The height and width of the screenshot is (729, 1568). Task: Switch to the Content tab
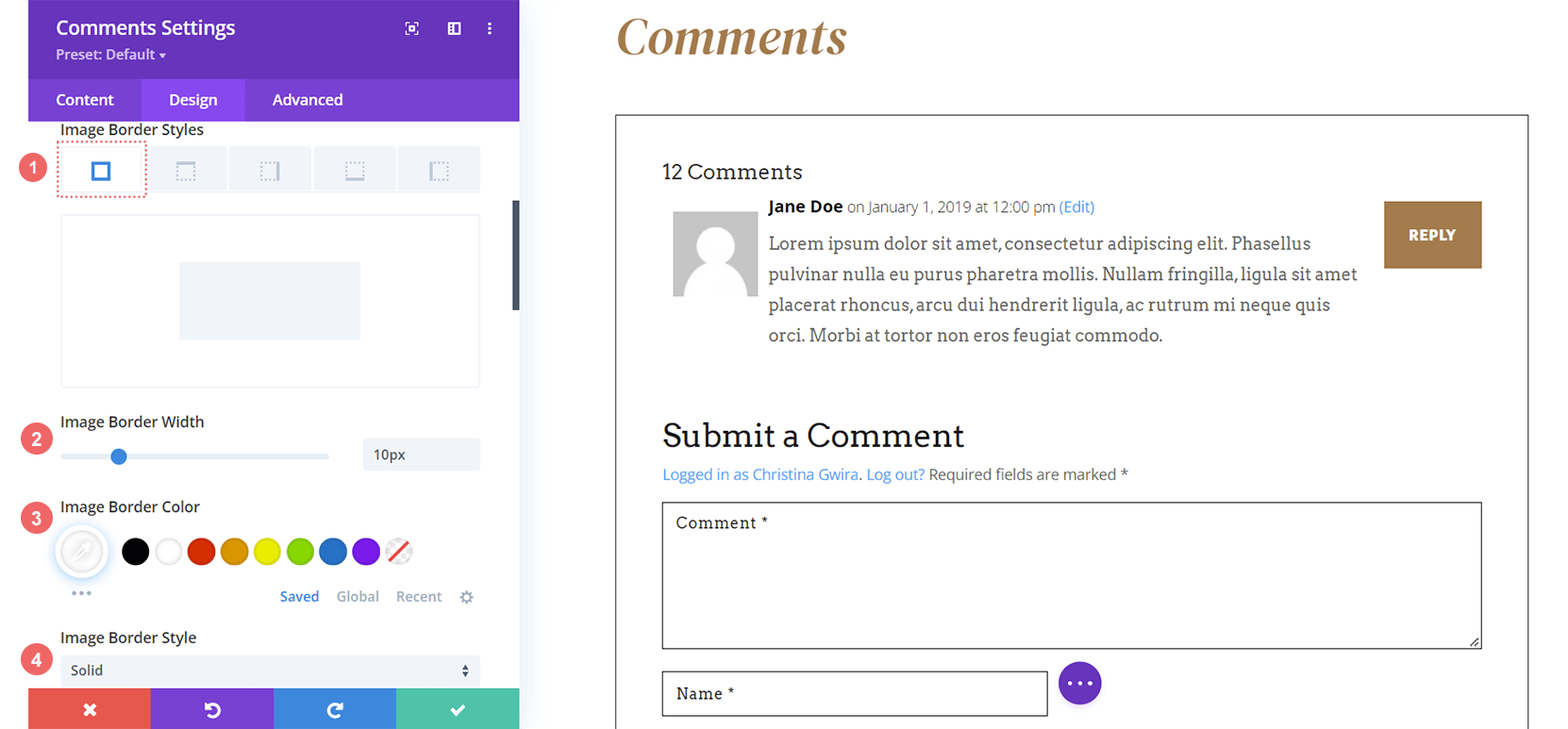85,99
